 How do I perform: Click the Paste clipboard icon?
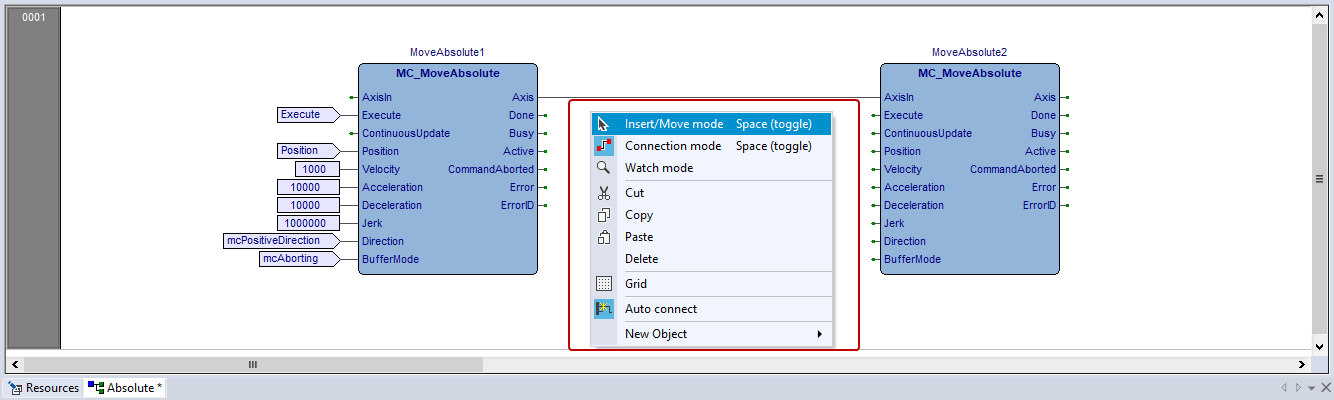click(603, 237)
